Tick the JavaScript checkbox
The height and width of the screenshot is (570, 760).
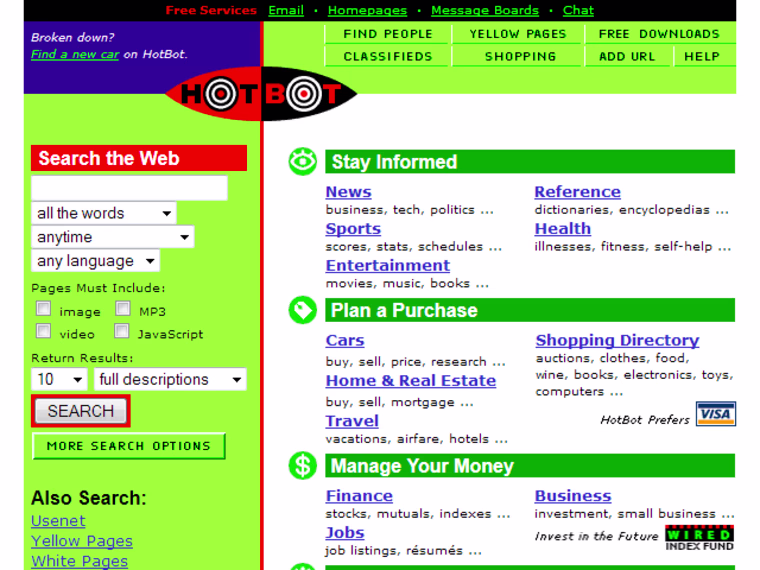tap(122, 331)
